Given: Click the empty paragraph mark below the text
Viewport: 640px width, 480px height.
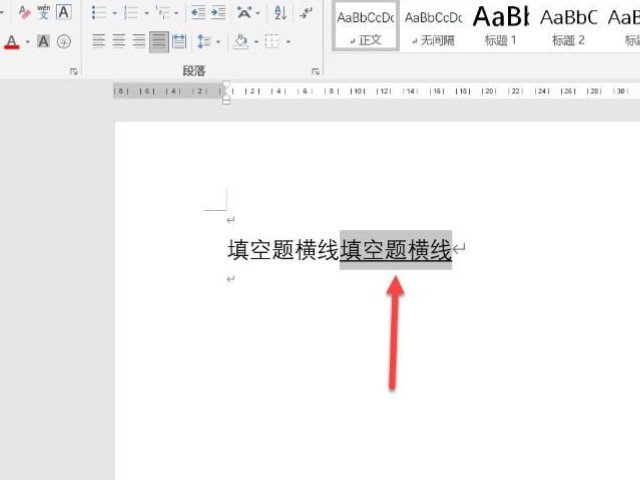Looking at the screenshot, I should [x=231, y=279].
